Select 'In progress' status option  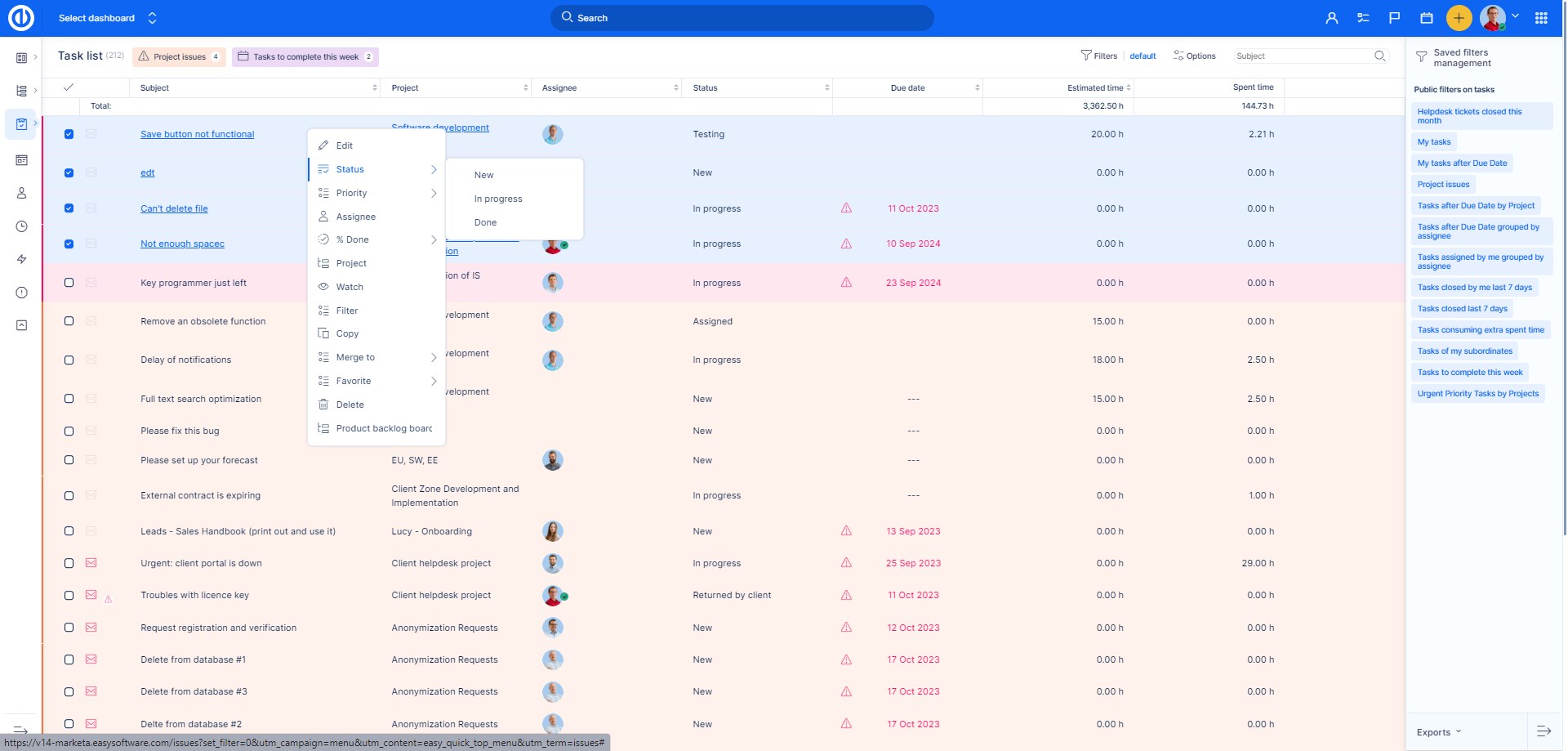[498, 199]
